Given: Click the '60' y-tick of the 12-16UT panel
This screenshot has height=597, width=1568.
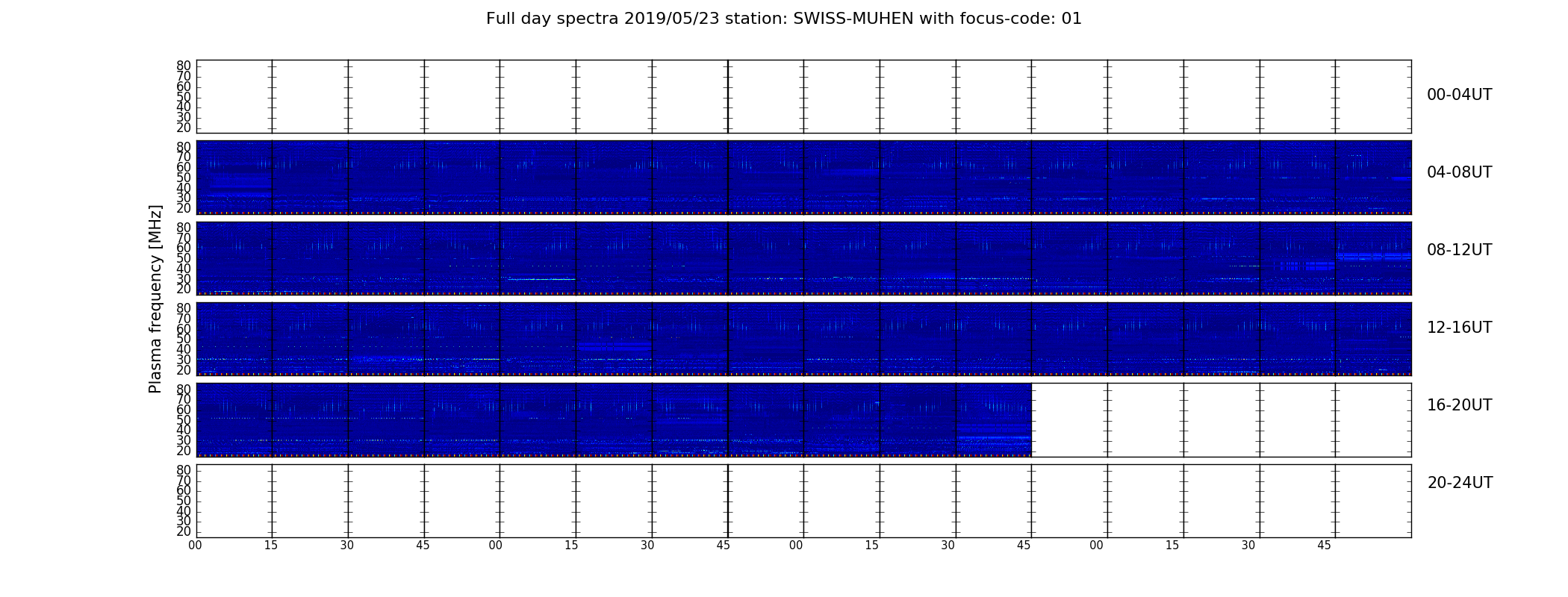Looking at the screenshot, I should coord(184,328).
